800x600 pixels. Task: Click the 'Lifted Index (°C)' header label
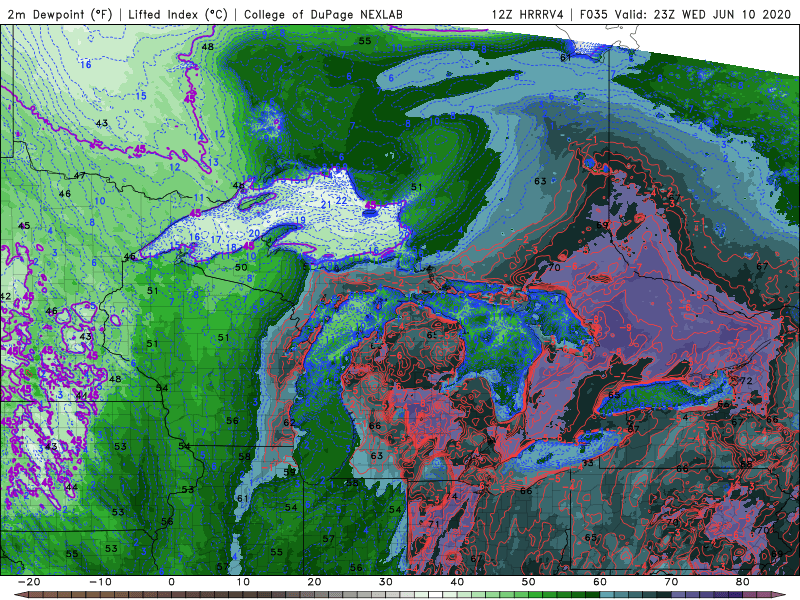pyautogui.click(x=177, y=14)
